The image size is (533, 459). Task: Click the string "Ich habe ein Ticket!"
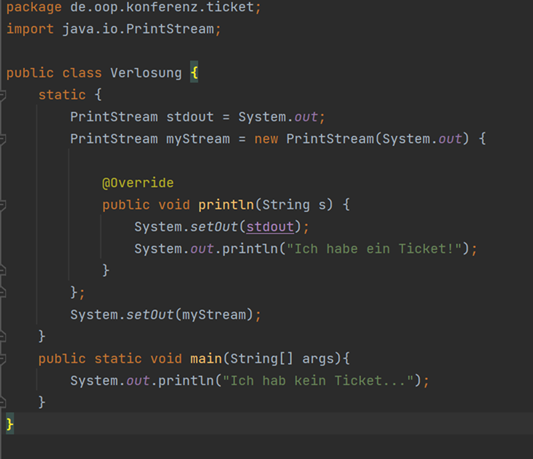pyautogui.click(x=374, y=249)
